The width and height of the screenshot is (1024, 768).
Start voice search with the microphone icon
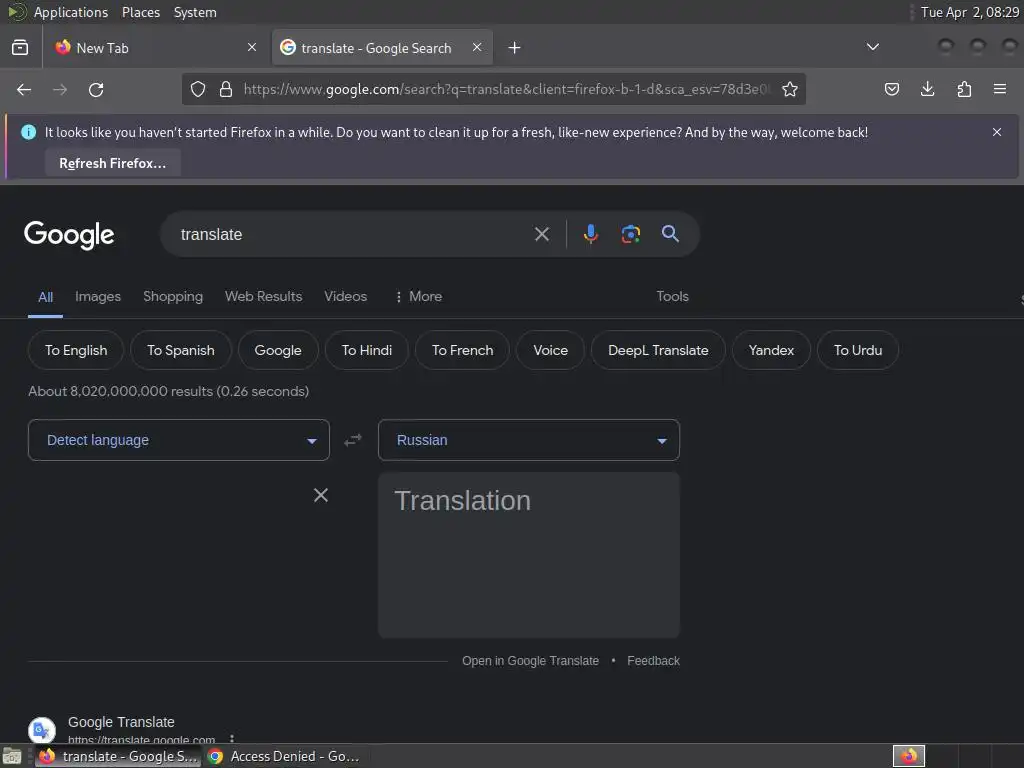click(590, 234)
